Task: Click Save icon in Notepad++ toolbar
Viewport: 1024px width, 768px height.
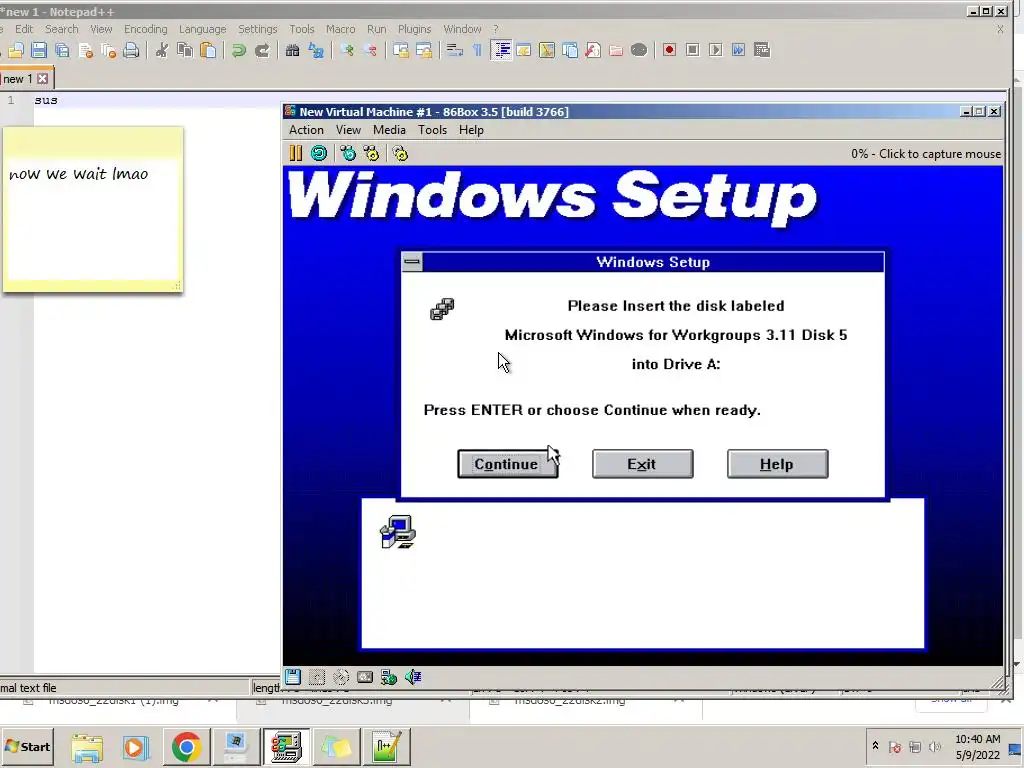Action: (x=39, y=50)
